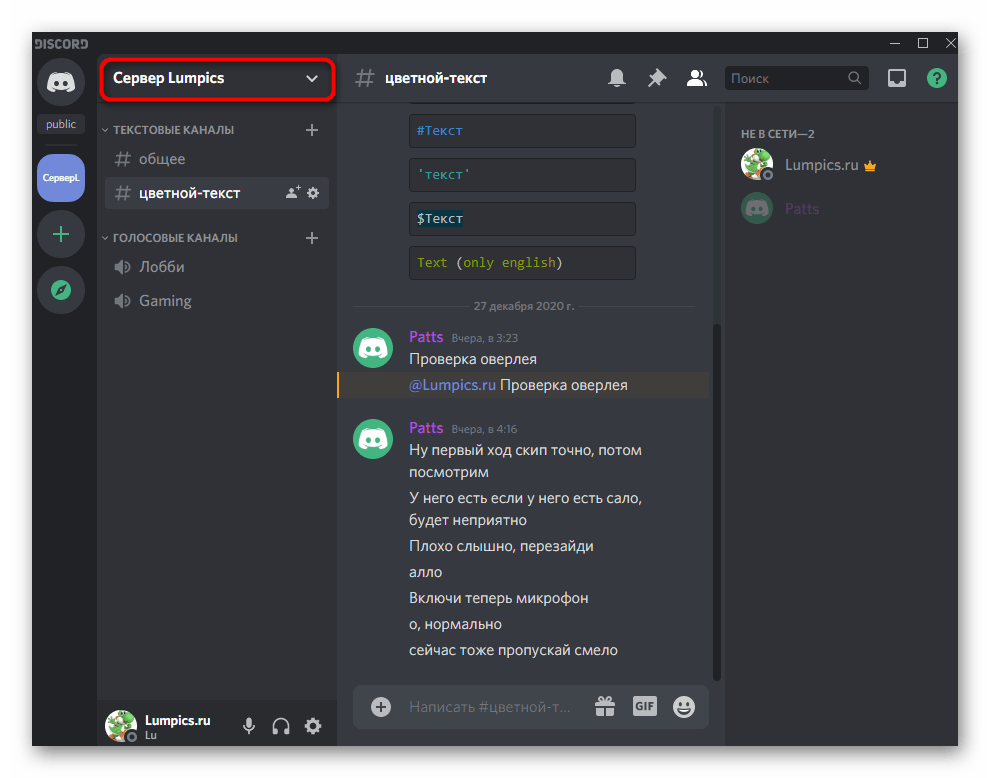Create invite for цветной-текст channel
Image resolution: width=990 pixels, height=778 pixels.
(293, 193)
